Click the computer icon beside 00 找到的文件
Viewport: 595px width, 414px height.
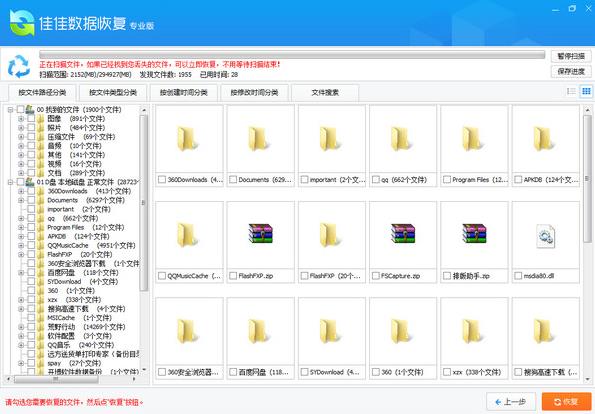pyautogui.click(x=30, y=110)
